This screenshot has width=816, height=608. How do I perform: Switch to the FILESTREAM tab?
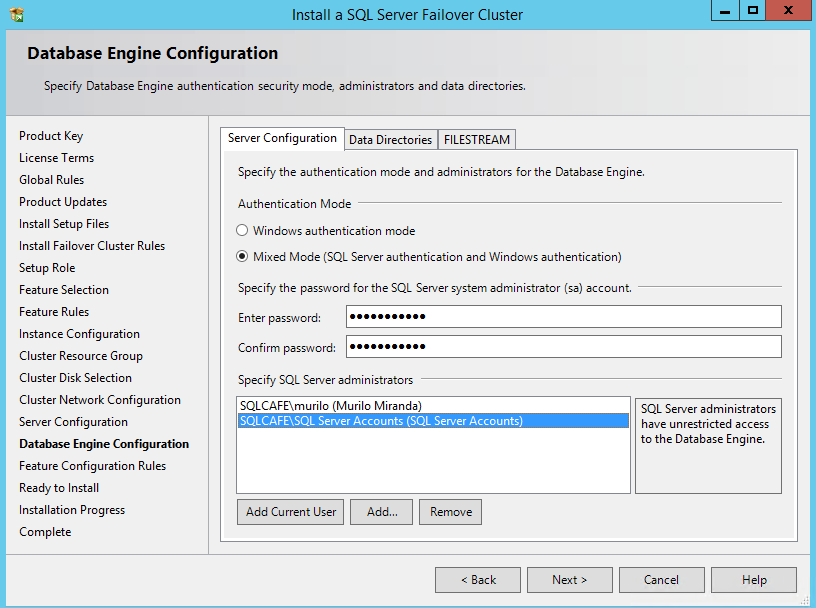pyautogui.click(x=477, y=140)
